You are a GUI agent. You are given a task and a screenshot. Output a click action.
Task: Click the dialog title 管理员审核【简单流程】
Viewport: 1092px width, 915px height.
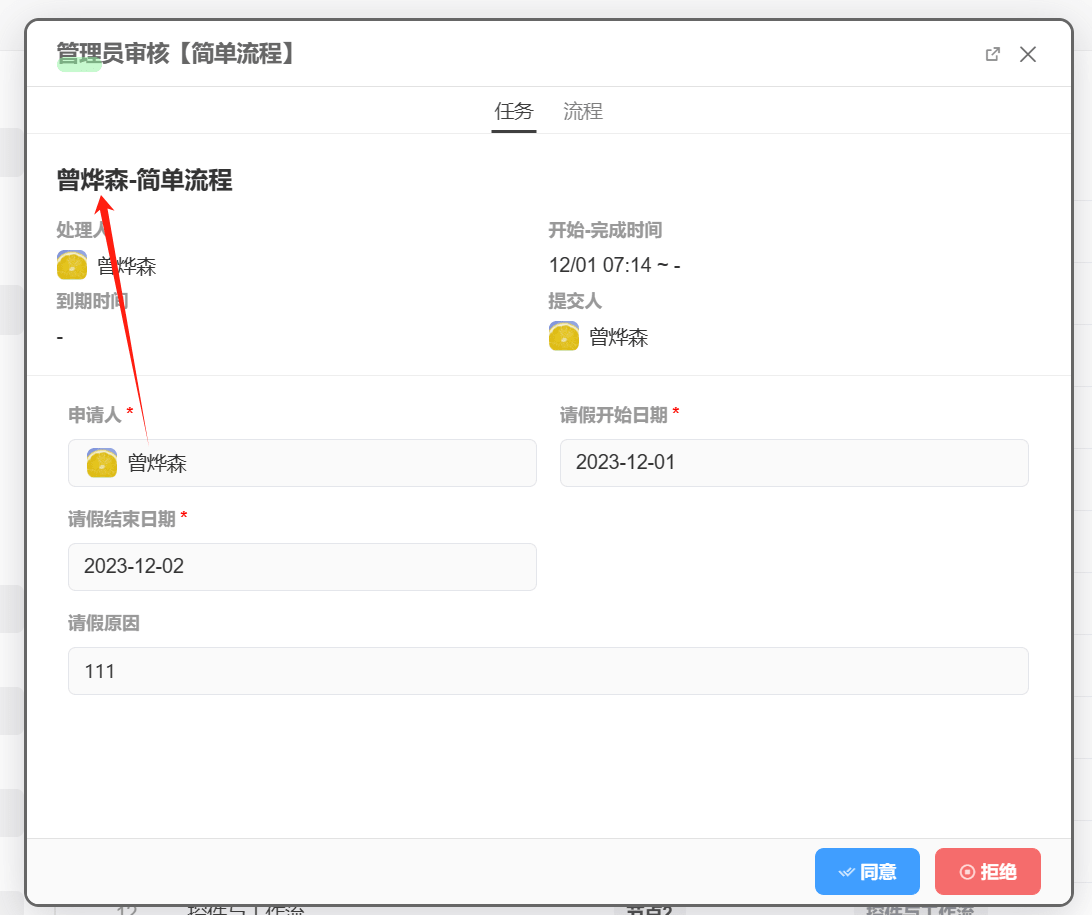pos(177,54)
